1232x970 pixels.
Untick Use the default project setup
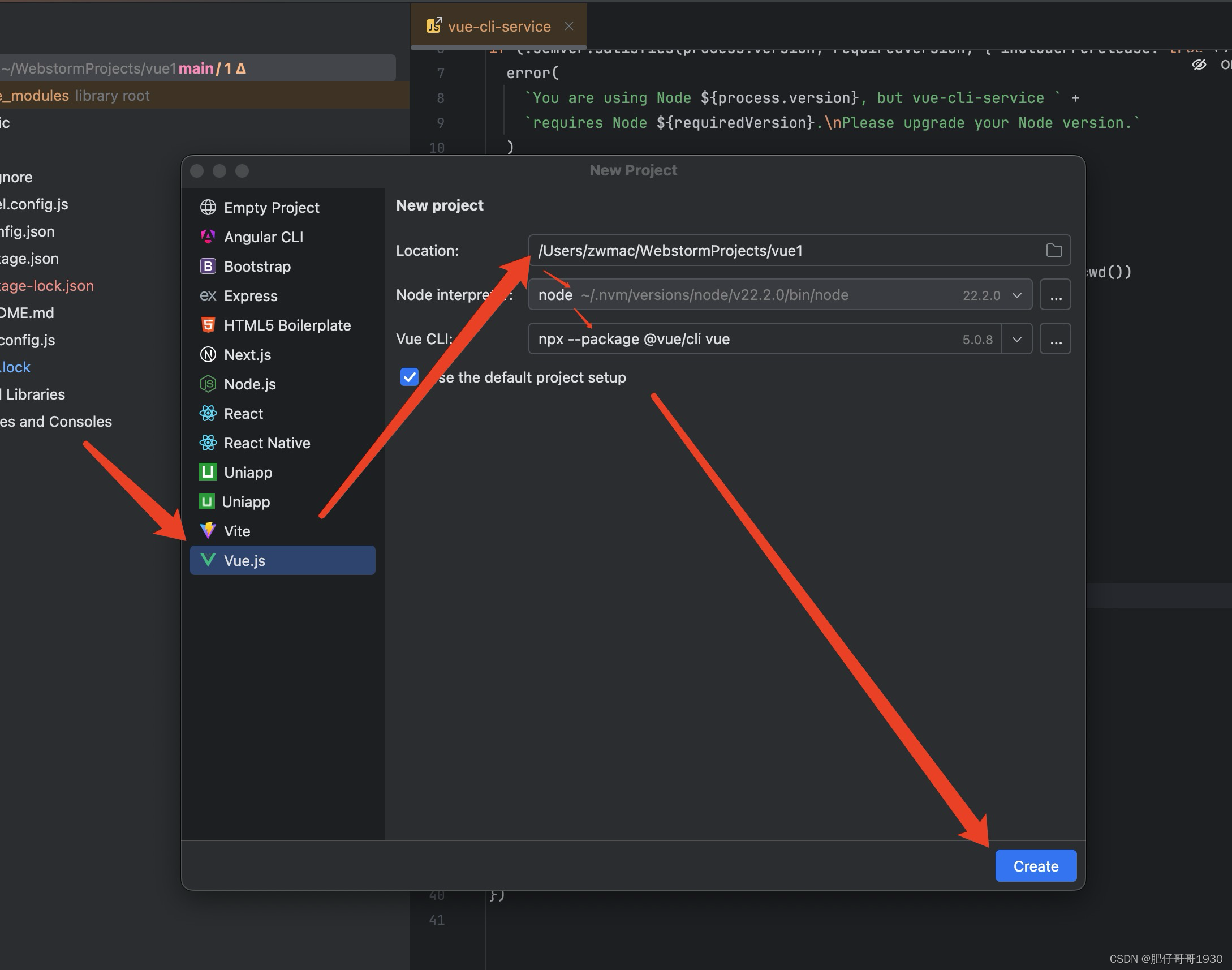click(x=409, y=377)
